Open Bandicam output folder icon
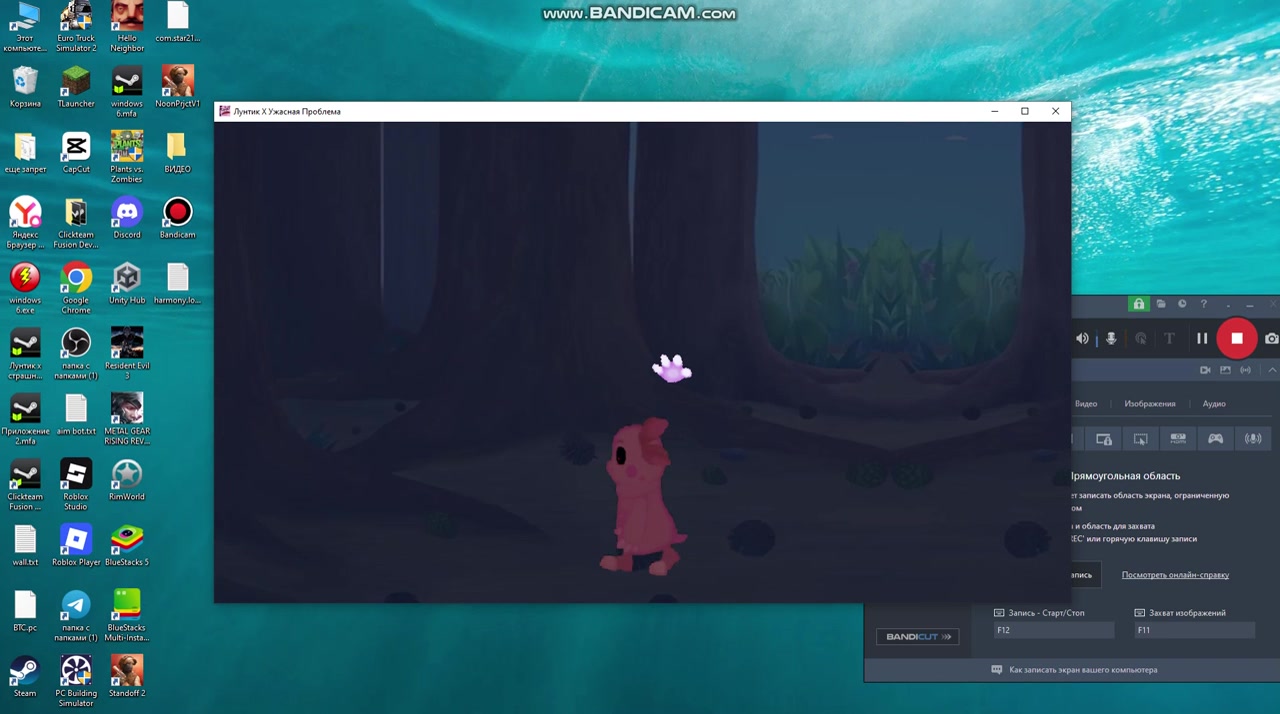This screenshot has height=714, width=1280. point(1161,304)
